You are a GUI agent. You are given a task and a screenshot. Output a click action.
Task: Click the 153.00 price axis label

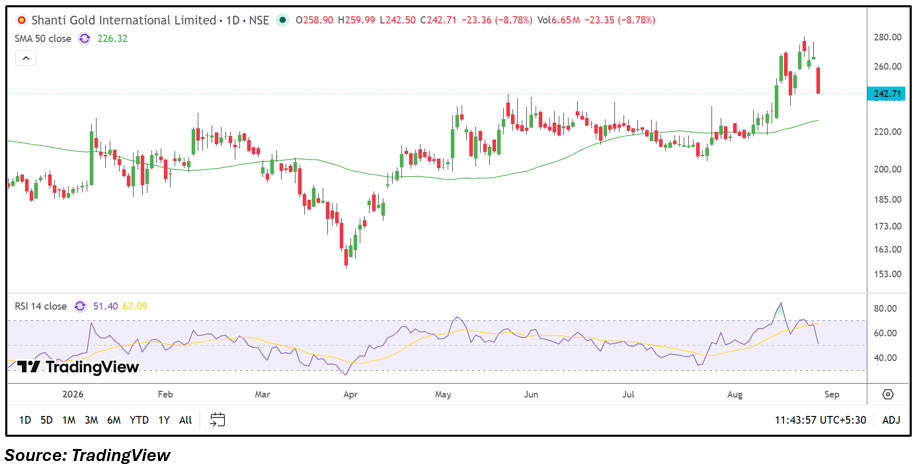click(886, 274)
